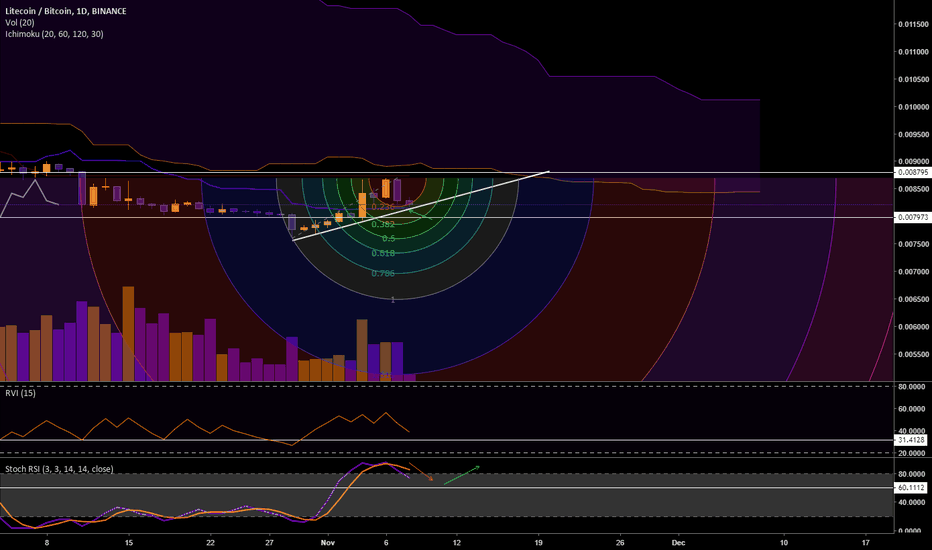
Task: Click the 19 date on time axis
Action: pyautogui.click(x=539, y=542)
